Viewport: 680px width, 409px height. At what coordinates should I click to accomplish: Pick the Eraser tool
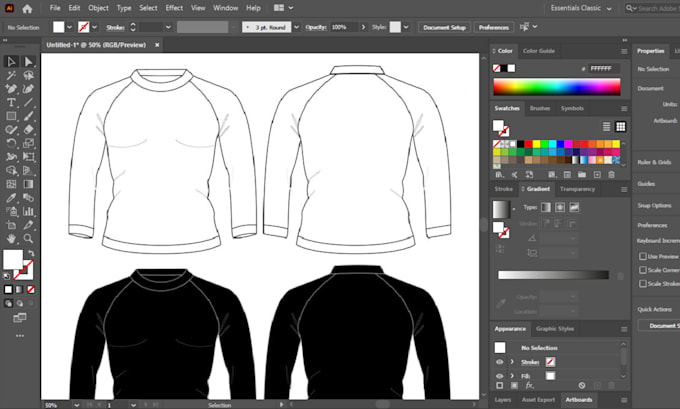[28, 129]
